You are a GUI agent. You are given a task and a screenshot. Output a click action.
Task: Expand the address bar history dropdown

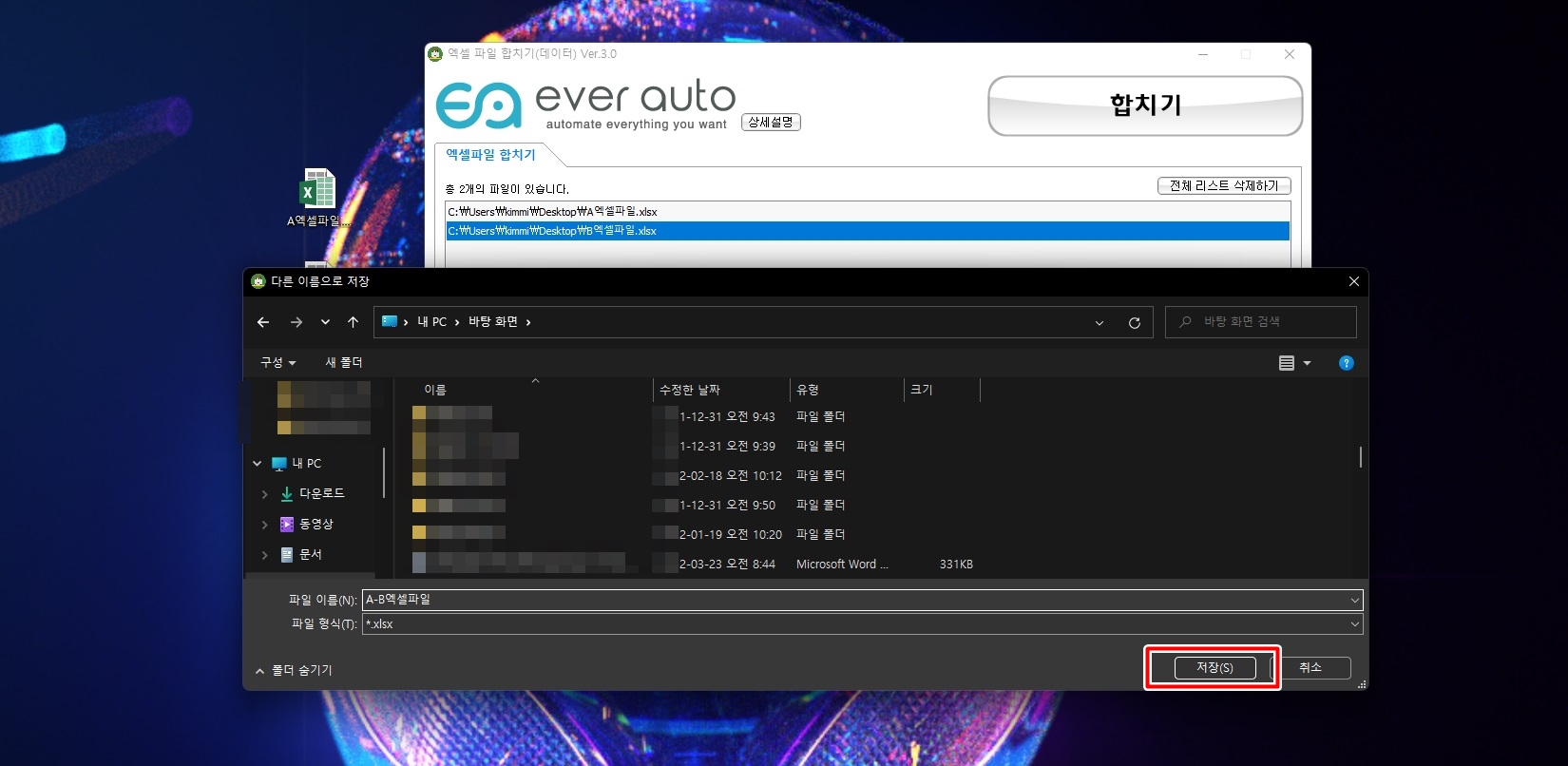1100,323
